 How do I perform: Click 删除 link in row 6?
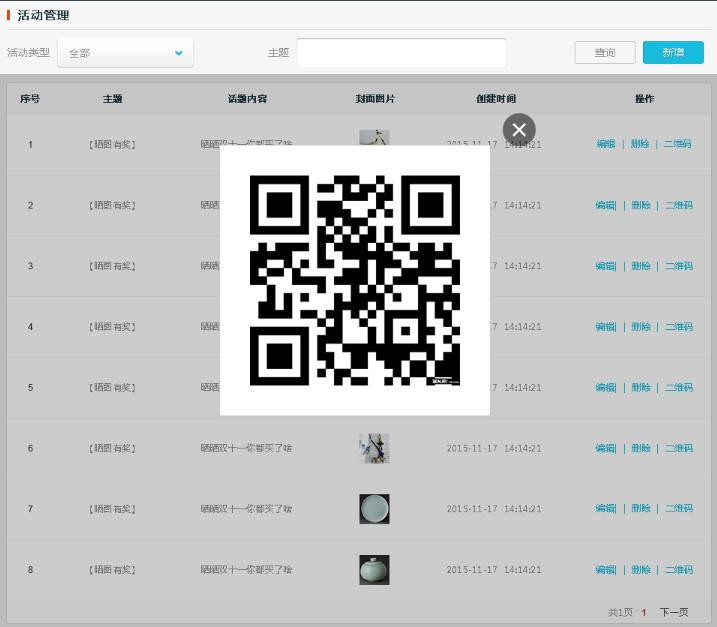coord(641,448)
